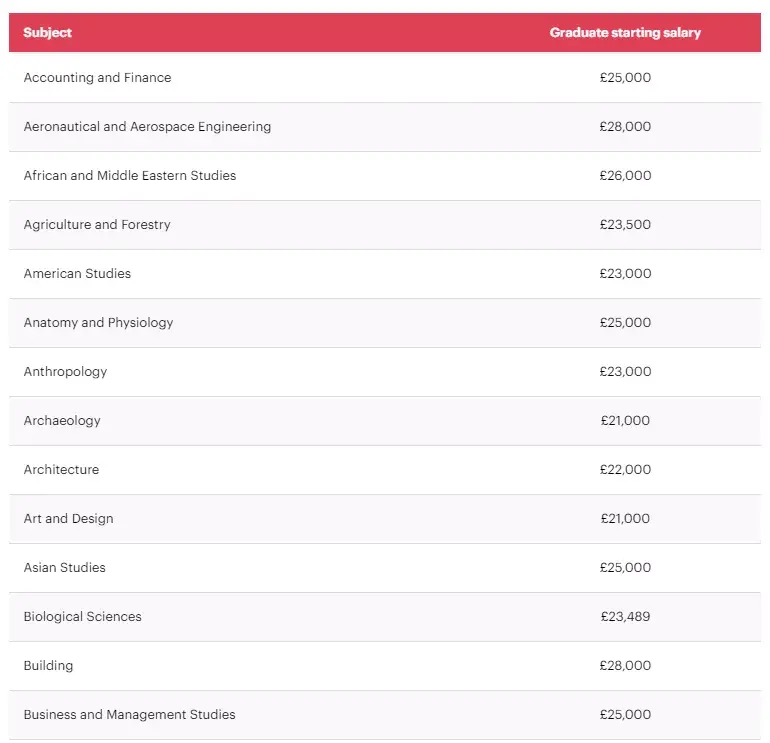Click the £23,500 salary figure

click(x=625, y=224)
